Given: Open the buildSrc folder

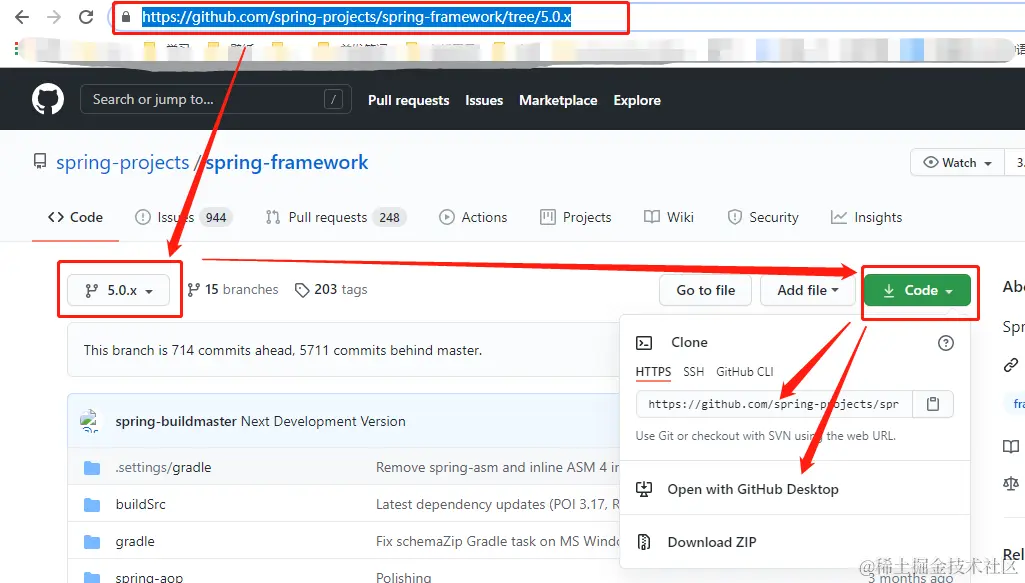Looking at the screenshot, I should [x=141, y=504].
